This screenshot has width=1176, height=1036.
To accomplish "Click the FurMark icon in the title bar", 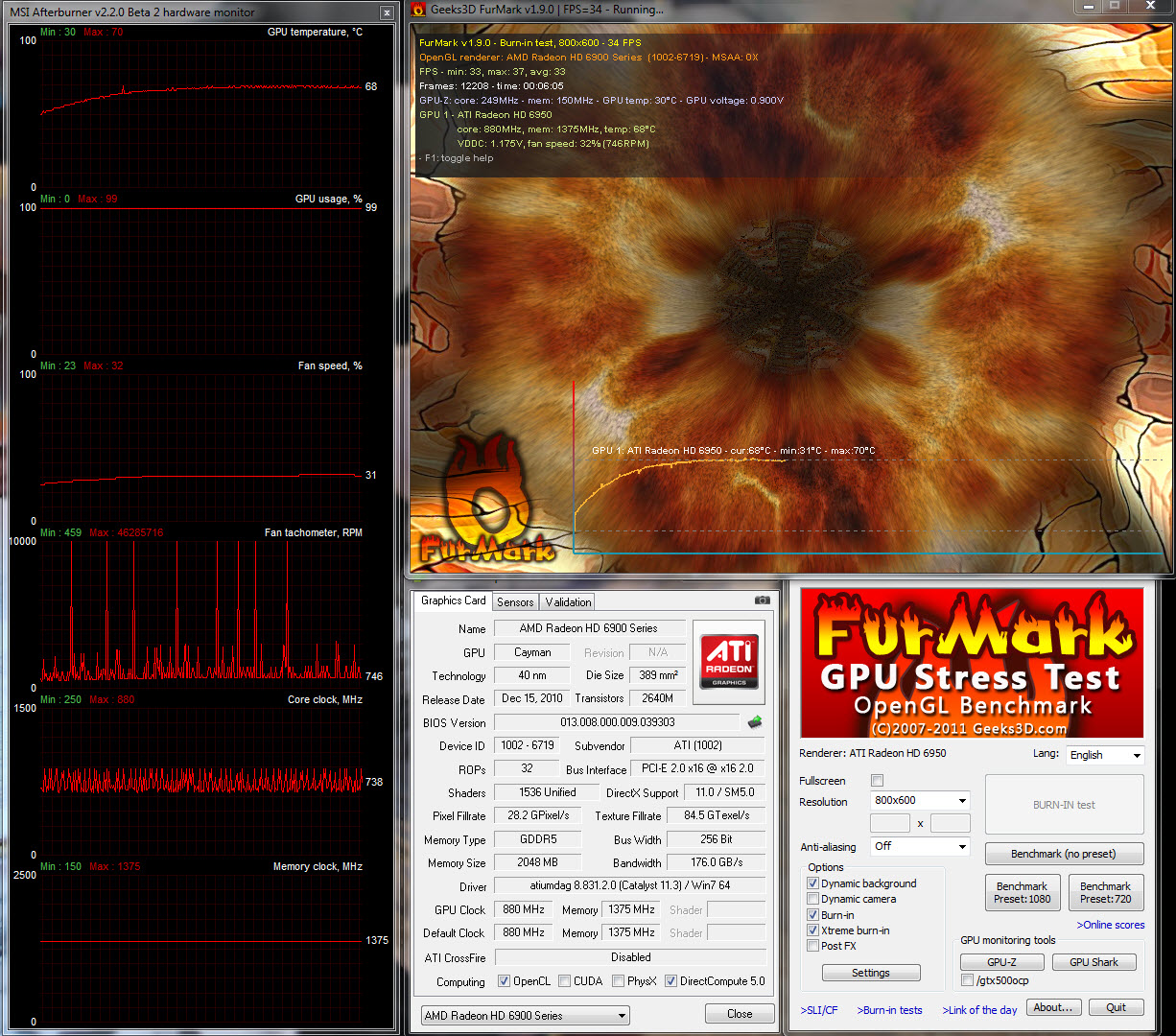I will coord(418,10).
